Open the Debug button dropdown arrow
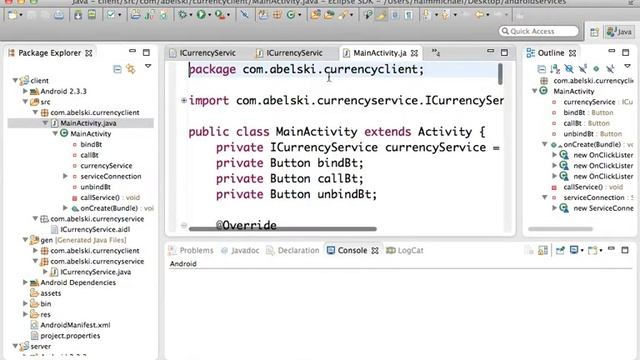The height and width of the screenshot is (360, 640). click(x=191, y=16)
